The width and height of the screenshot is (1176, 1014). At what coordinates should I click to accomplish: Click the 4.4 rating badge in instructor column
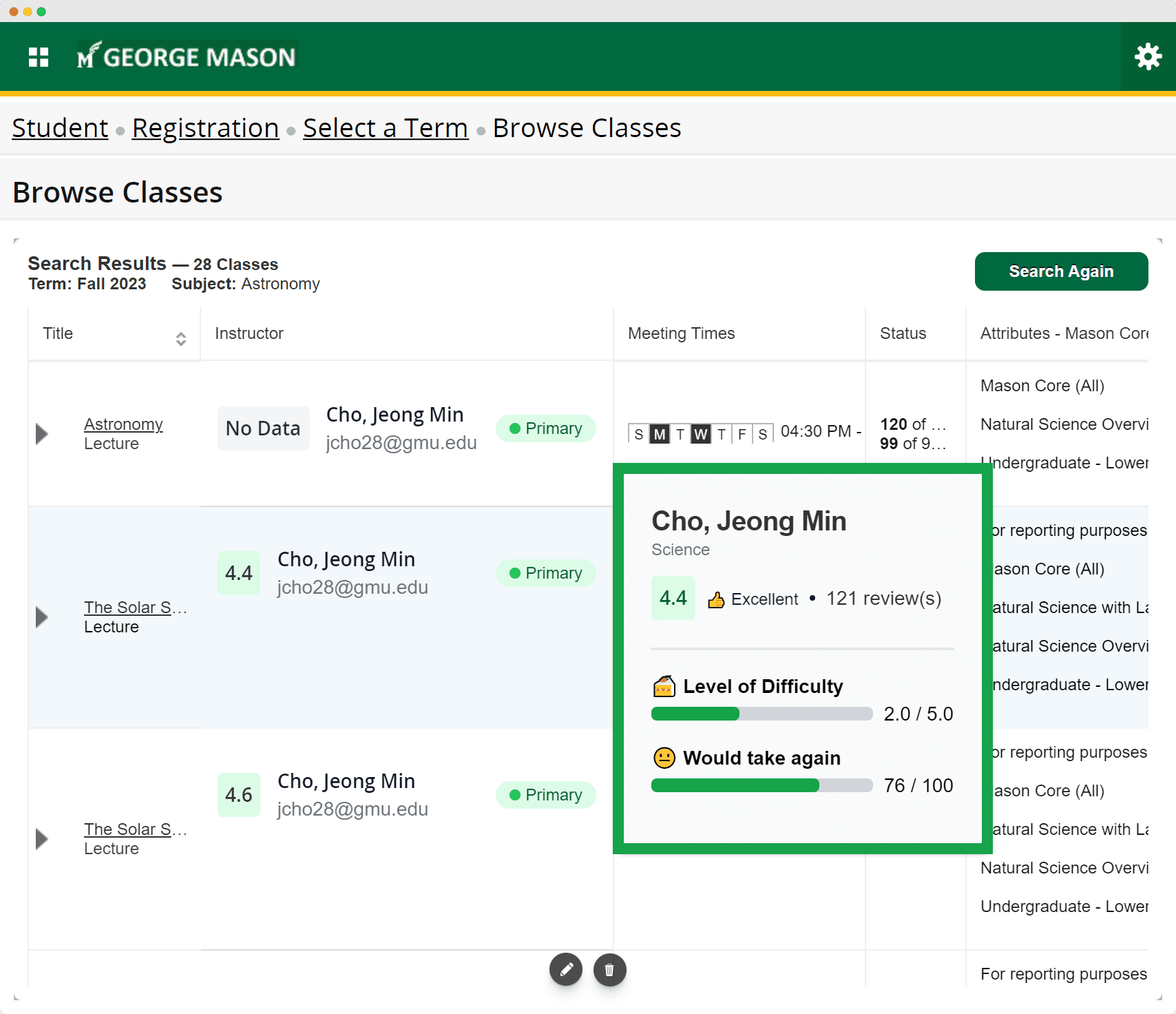pos(239,573)
